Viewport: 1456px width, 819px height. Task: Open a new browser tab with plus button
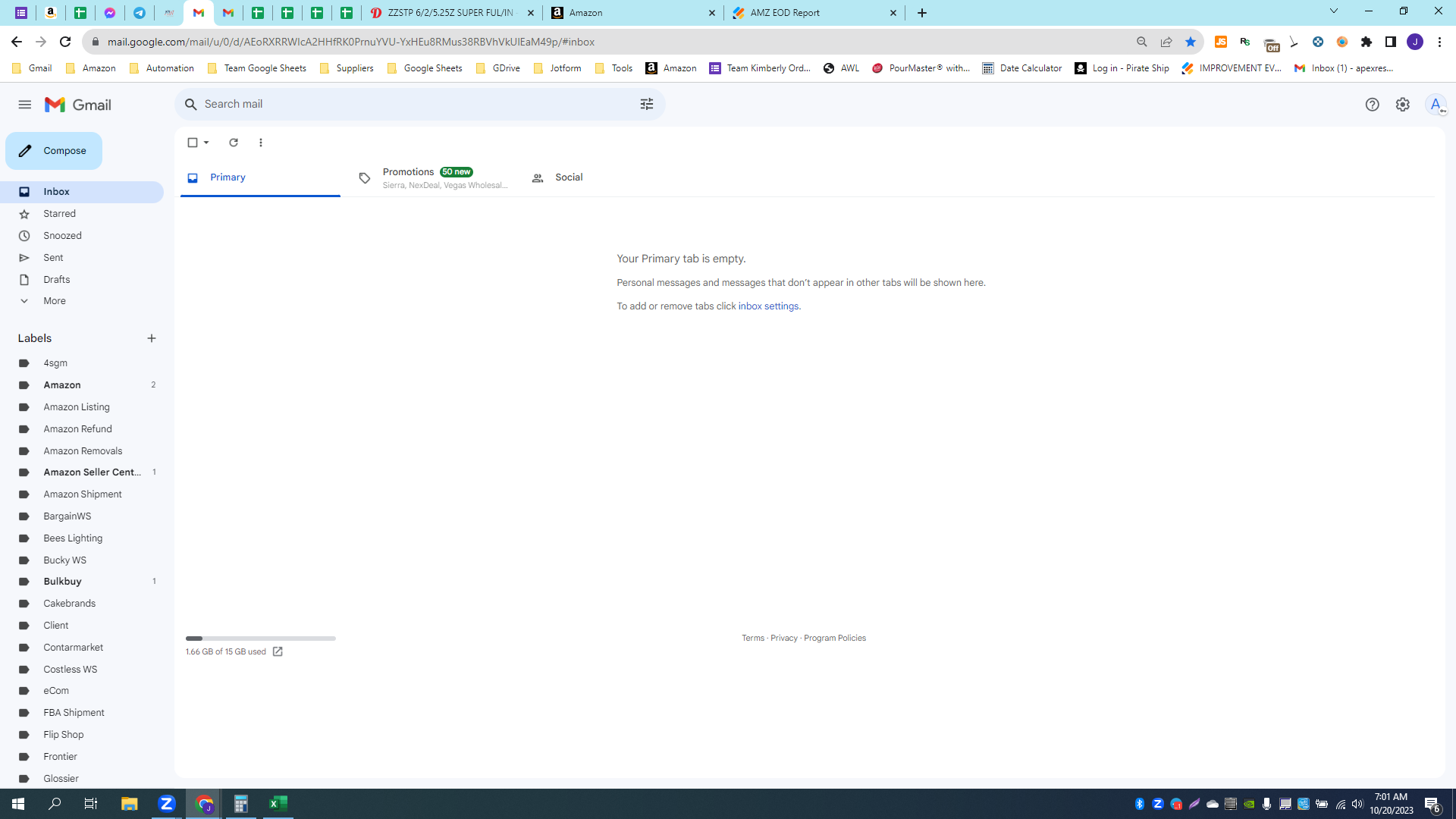[x=922, y=13]
